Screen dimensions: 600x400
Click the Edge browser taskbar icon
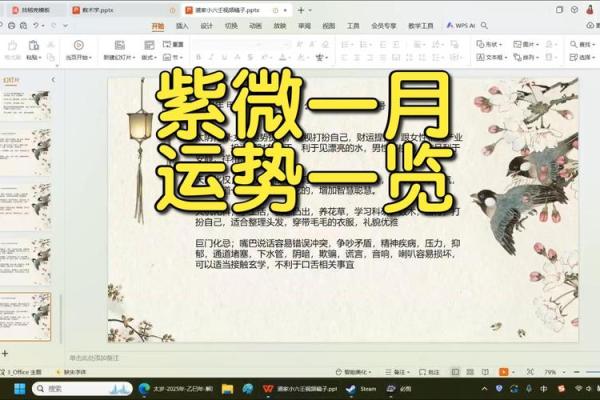pos(144,388)
